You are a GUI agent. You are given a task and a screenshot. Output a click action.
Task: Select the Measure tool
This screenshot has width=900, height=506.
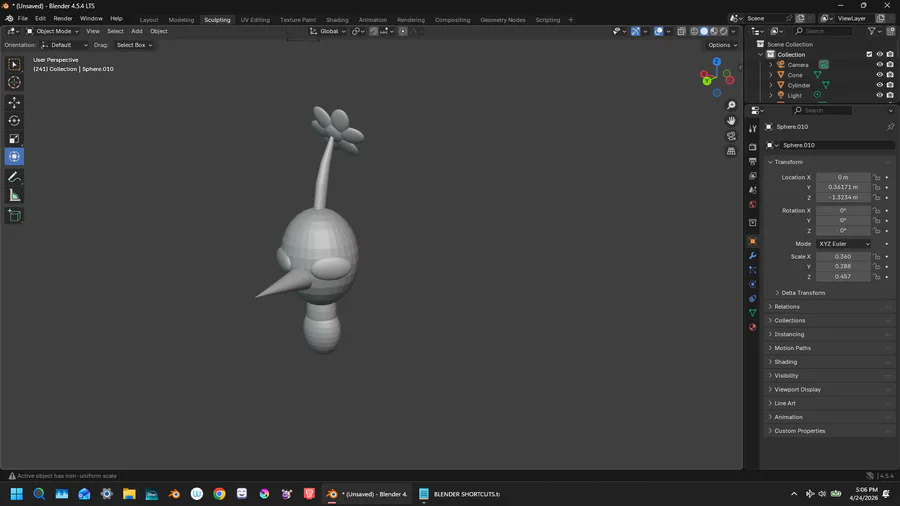click(x=14, y=196)
